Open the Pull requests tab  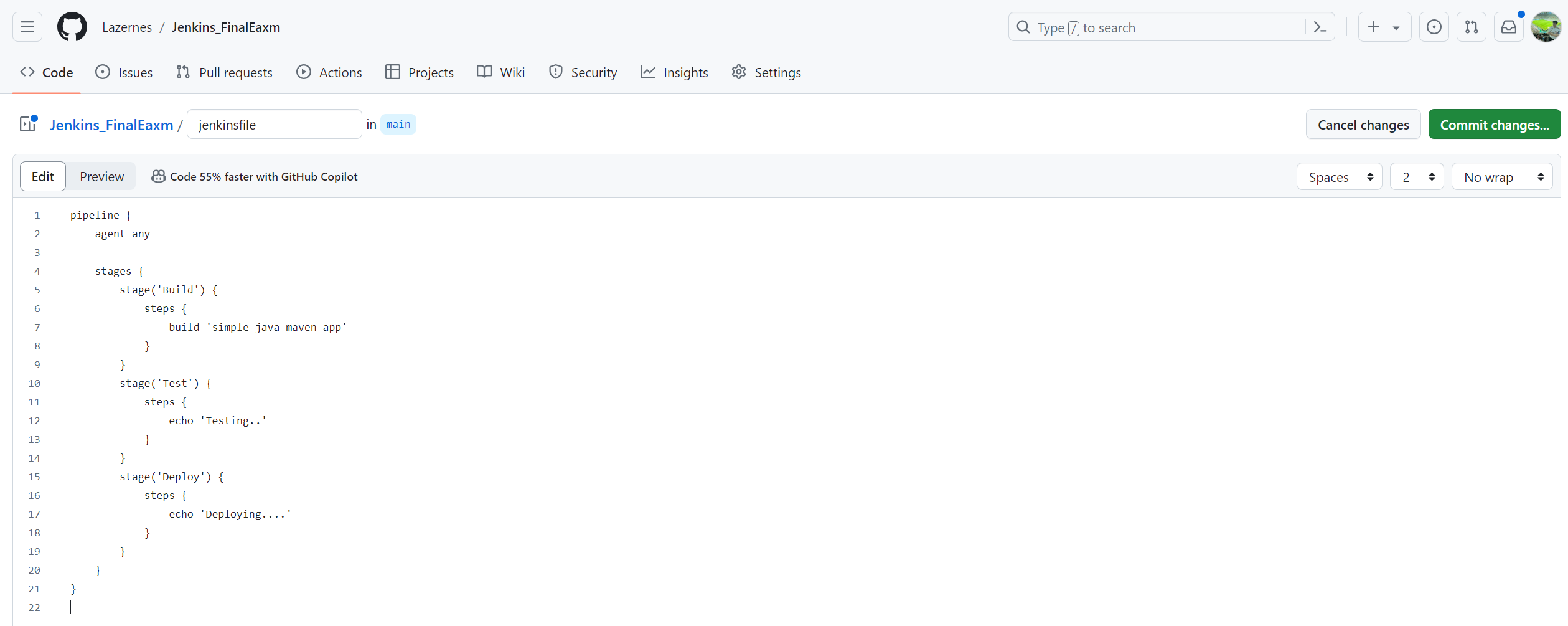tap(224, 72)
